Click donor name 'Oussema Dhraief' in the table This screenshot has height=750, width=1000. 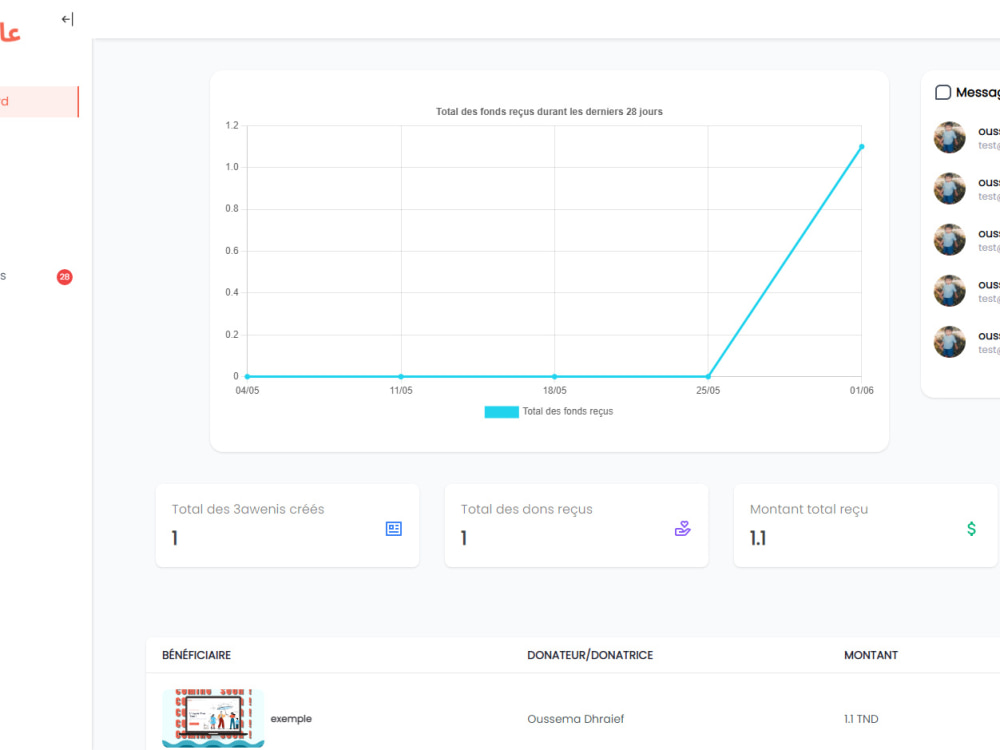tap(576, 718)
